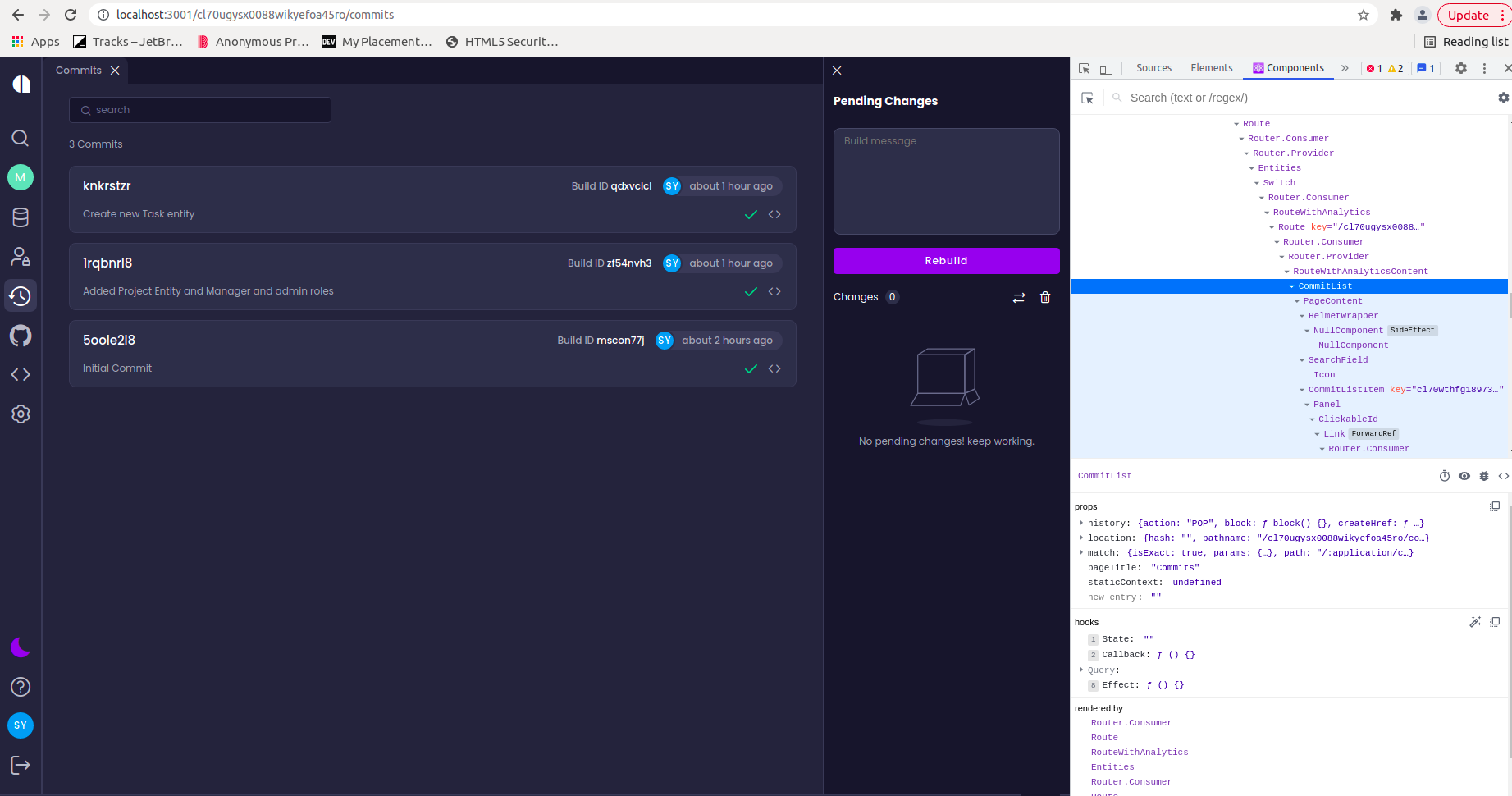Switch to the Elements tab in DevTools

click(1211, 68)
